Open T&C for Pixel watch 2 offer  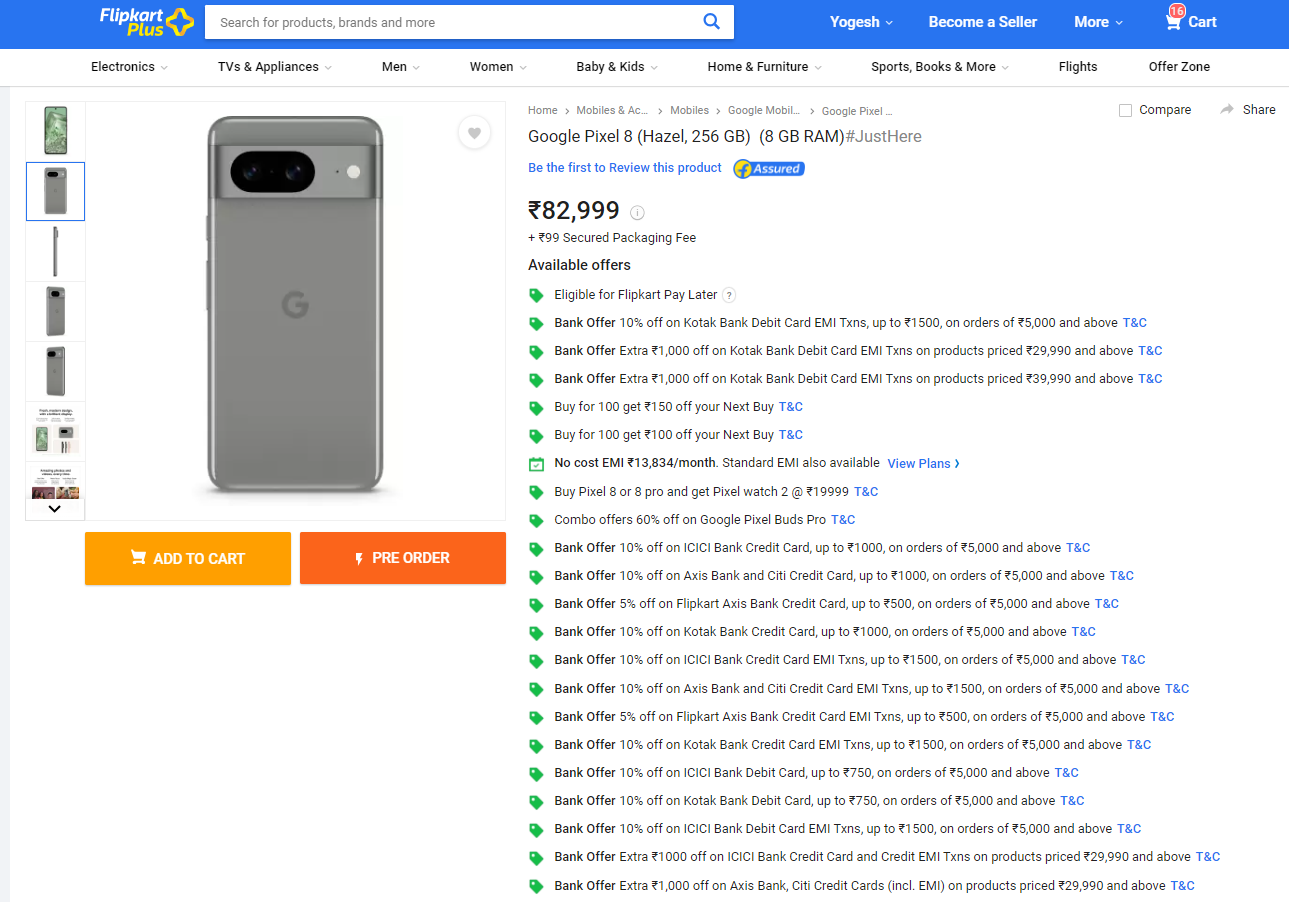coord(866,492)
